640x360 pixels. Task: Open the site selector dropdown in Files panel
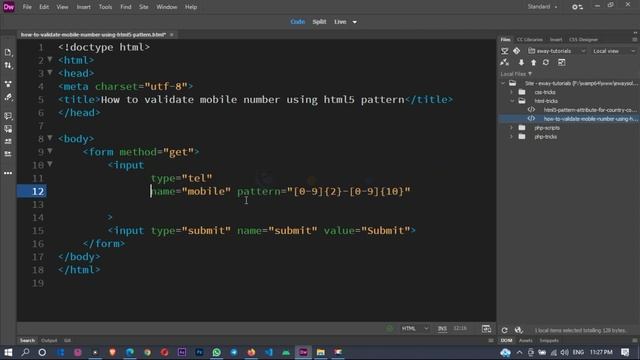pyautogui.click(x=557, y=51)
